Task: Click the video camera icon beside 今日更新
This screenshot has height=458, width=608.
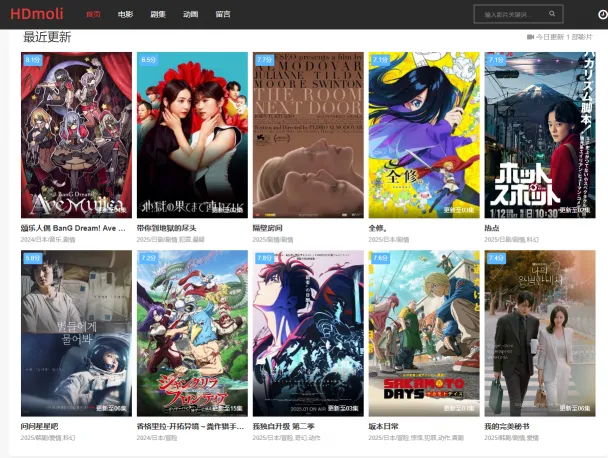Action: coord(530,37)
